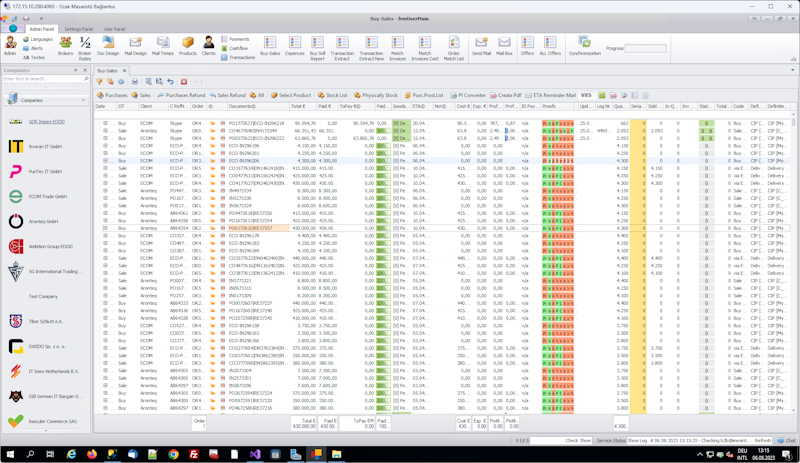Open the Buy Sell Report
Screen dimensions: 800x463
pos(317,48)
